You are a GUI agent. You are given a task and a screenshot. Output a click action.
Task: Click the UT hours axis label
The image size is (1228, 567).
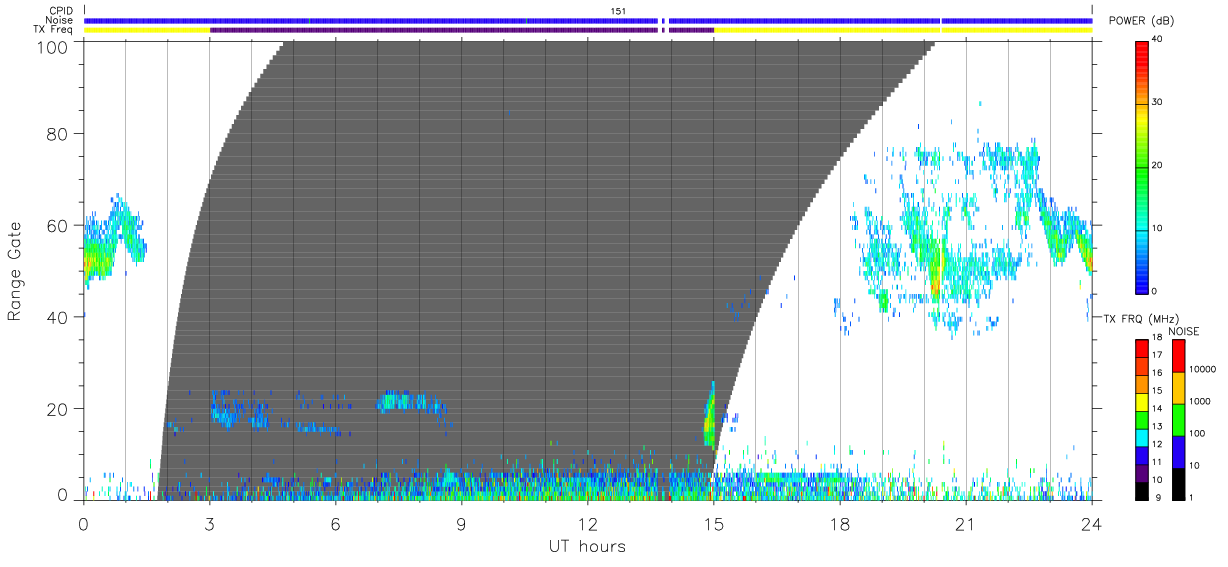[587, 547]
